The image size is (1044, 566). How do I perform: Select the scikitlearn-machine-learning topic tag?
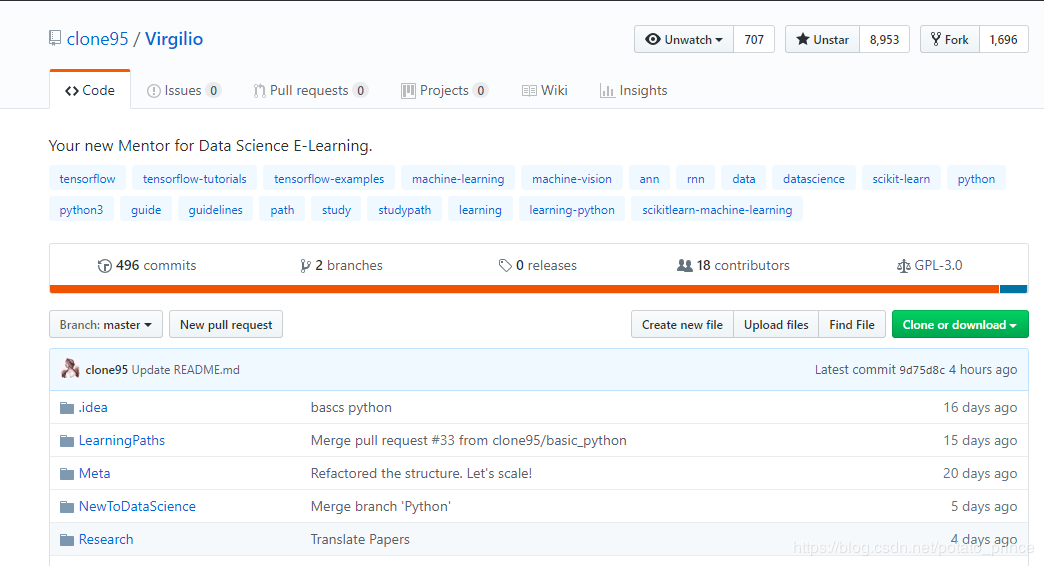717,210
